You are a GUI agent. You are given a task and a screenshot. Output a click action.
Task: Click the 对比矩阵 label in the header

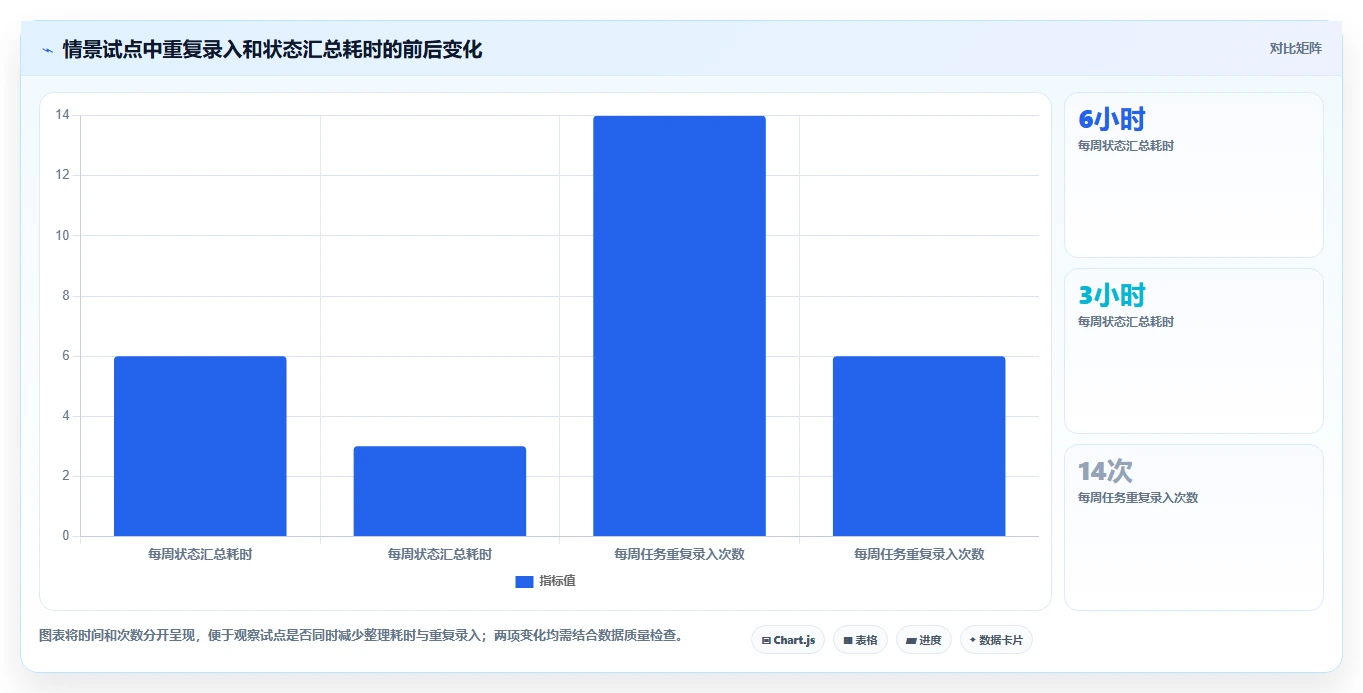coord(1295,49)
